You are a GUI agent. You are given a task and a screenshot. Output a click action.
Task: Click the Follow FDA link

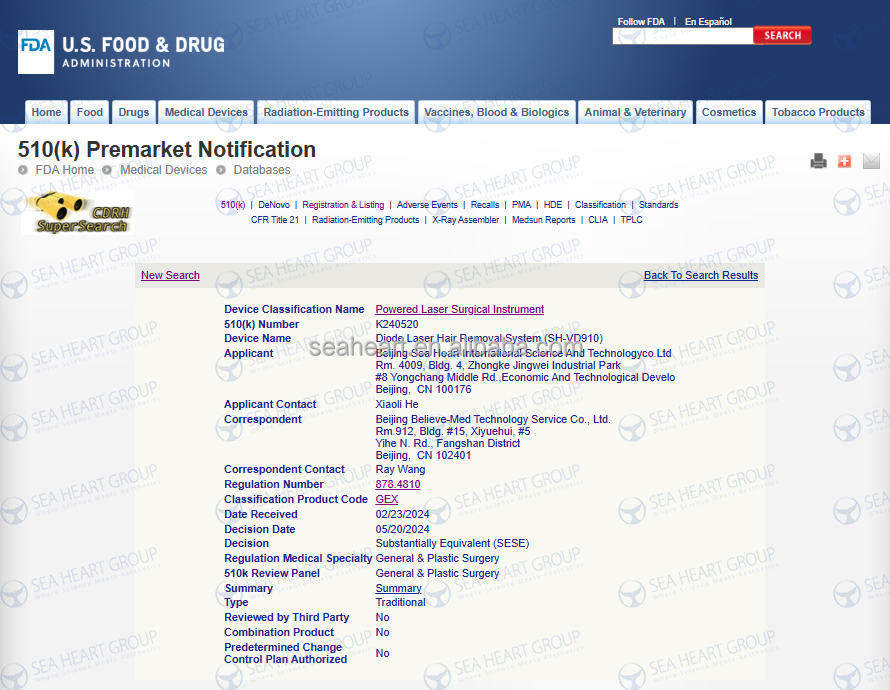point(641,22)
